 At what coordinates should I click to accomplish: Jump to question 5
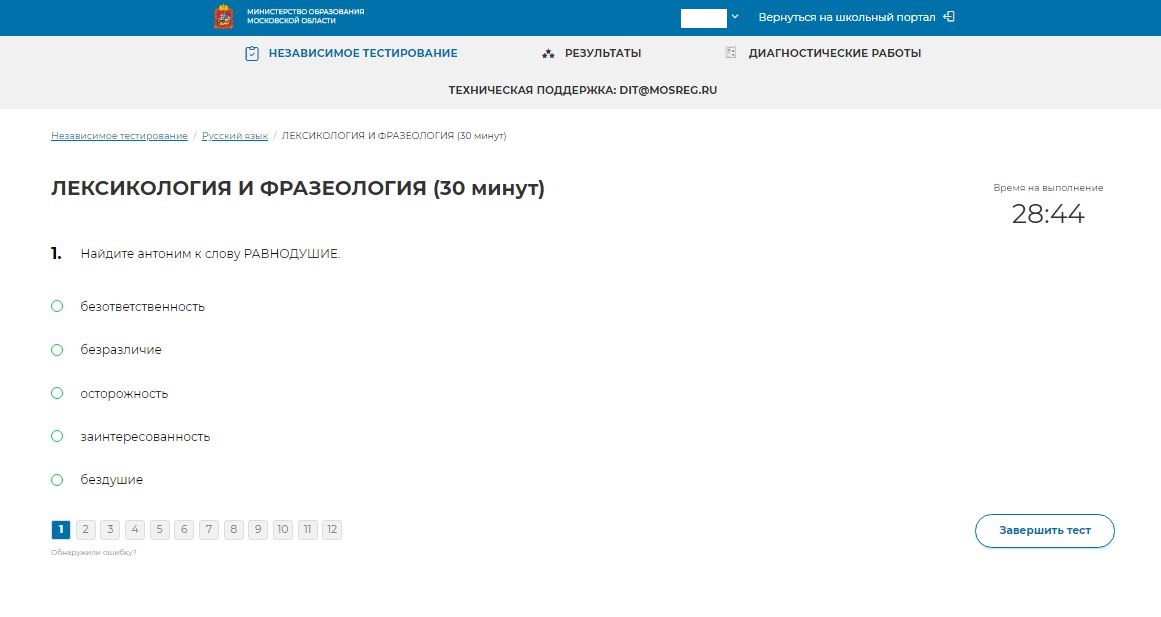159,530
